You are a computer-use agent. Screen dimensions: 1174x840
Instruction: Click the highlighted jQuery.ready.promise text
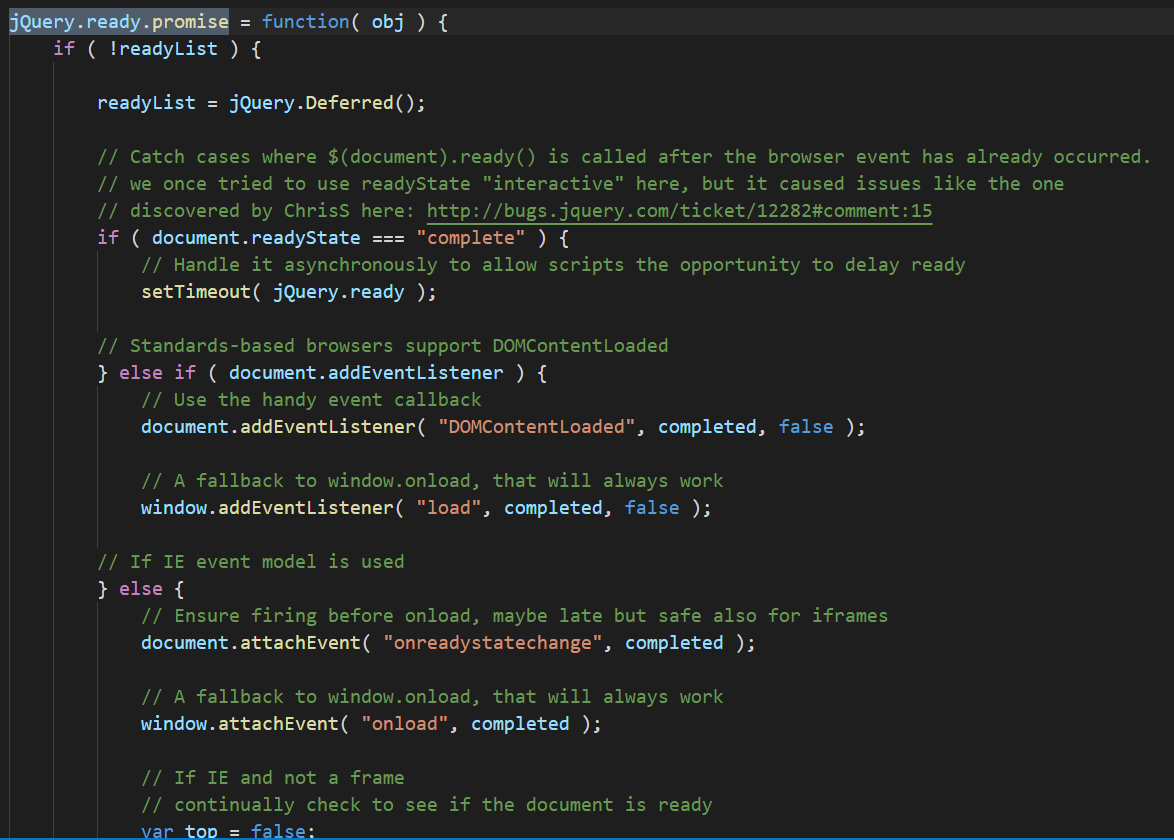click(x=119, y=22)
